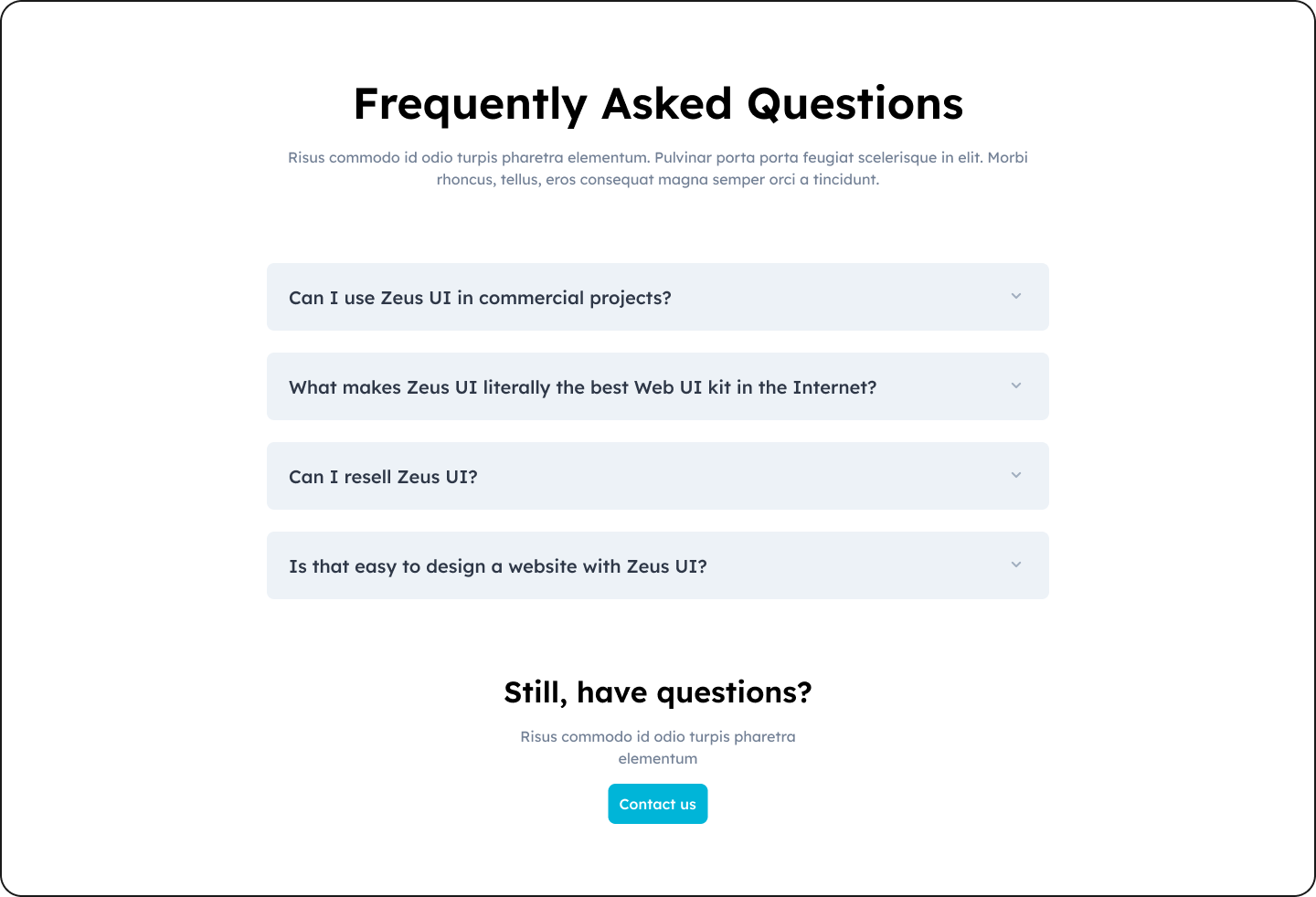Image resolution: width=1316 pixels, height=897 pixels.
Task: Click the word 'elementum' above Contact us button
Action: pyautogui.click(x=657, y=759)
